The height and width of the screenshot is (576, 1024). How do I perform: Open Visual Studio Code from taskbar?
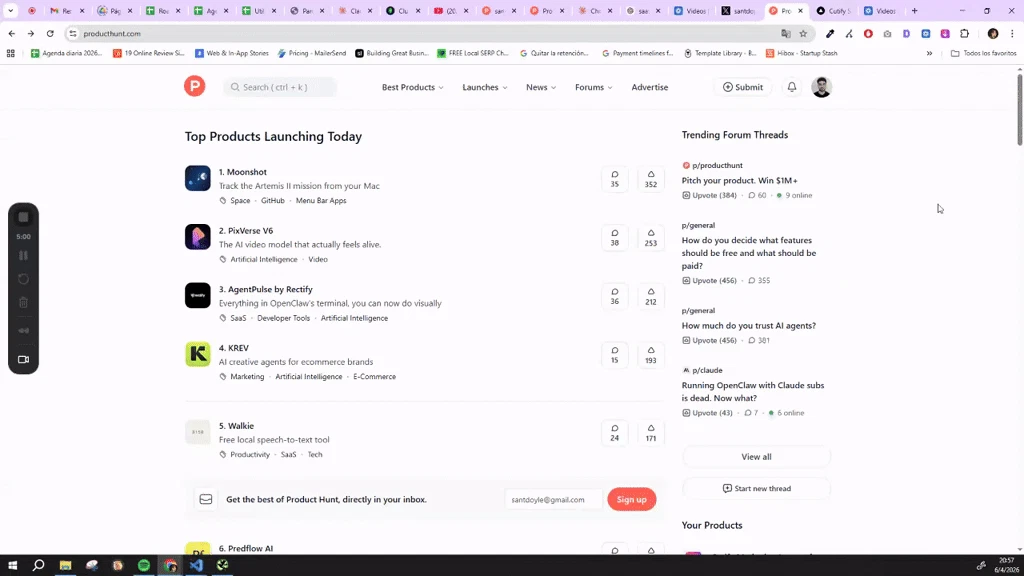coord(197,566)
